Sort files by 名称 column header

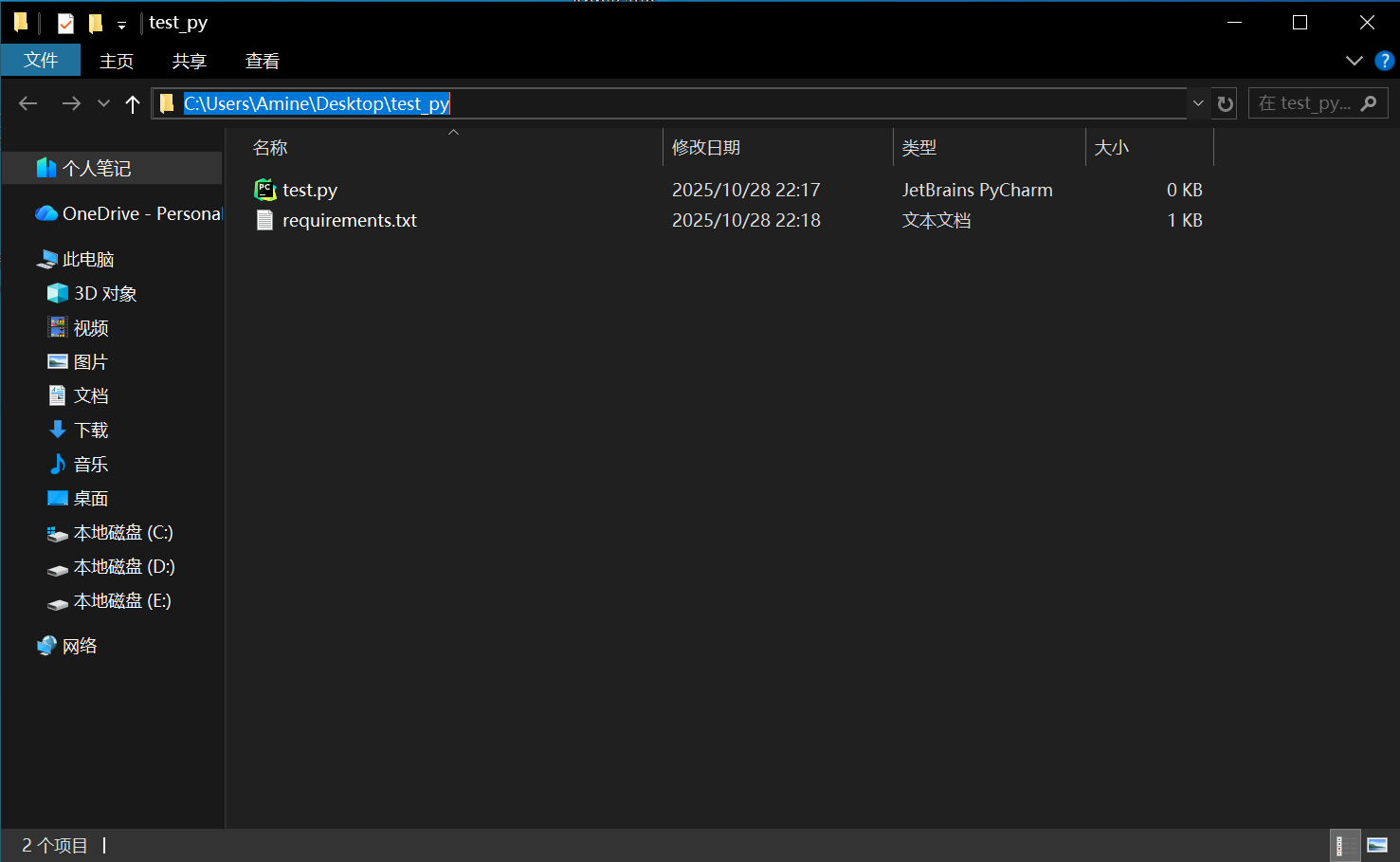270,148
